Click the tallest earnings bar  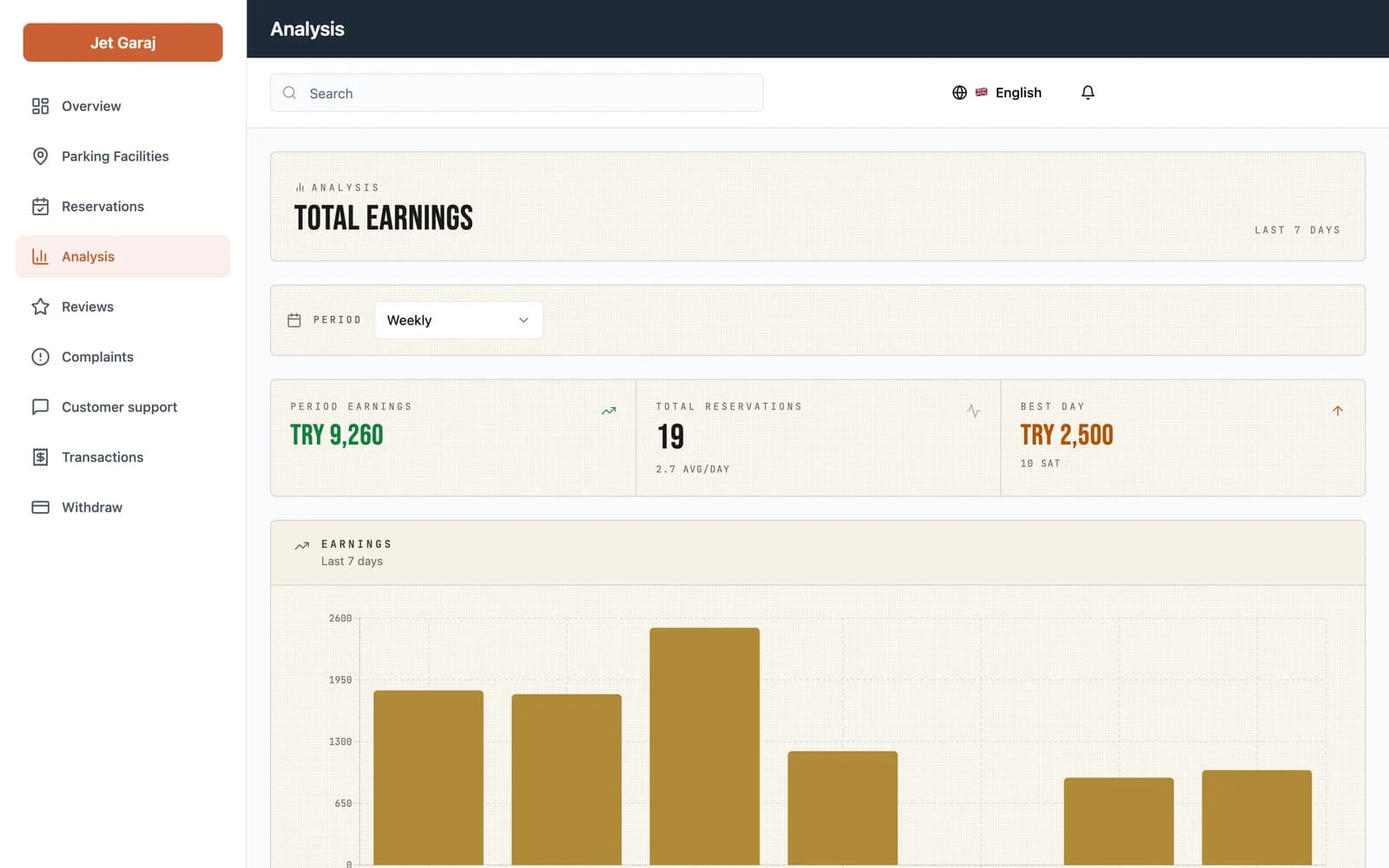coord(704,746)
